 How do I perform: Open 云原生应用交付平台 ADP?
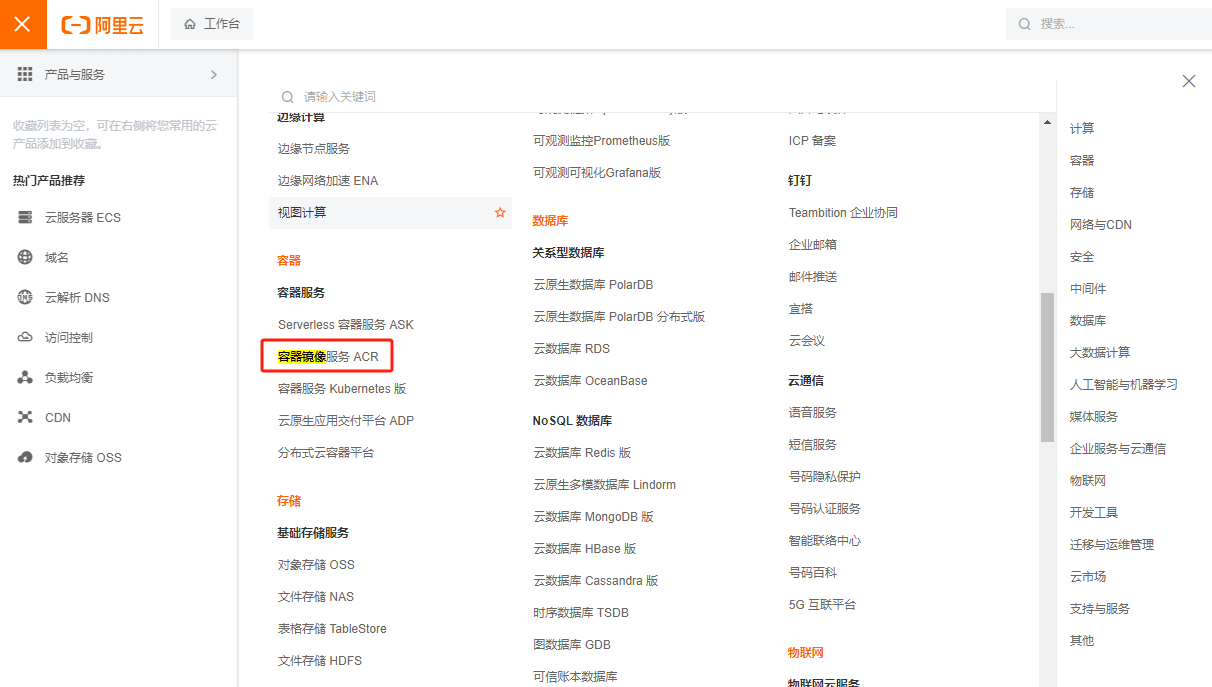tap(345, 420)
